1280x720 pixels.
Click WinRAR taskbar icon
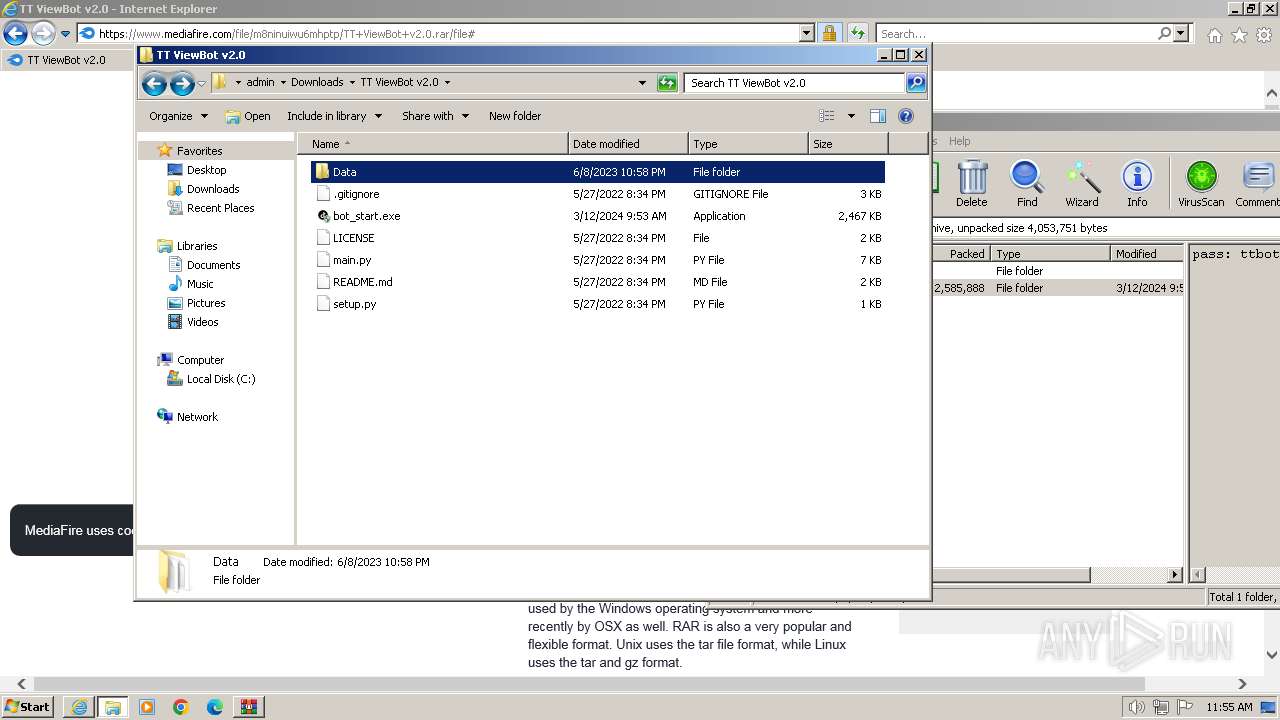(249, 707)
